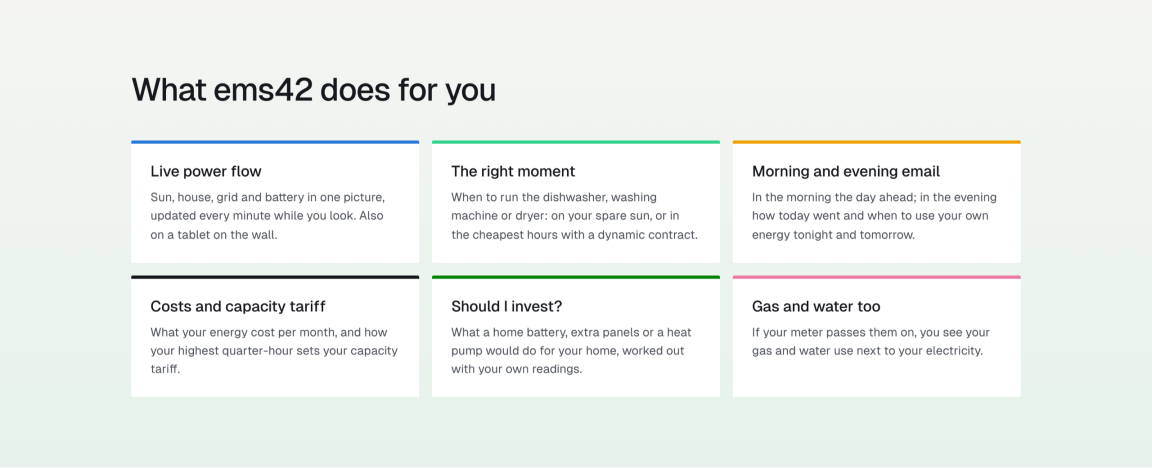Click the blue bar atop Live power flow

pos(276,142)
